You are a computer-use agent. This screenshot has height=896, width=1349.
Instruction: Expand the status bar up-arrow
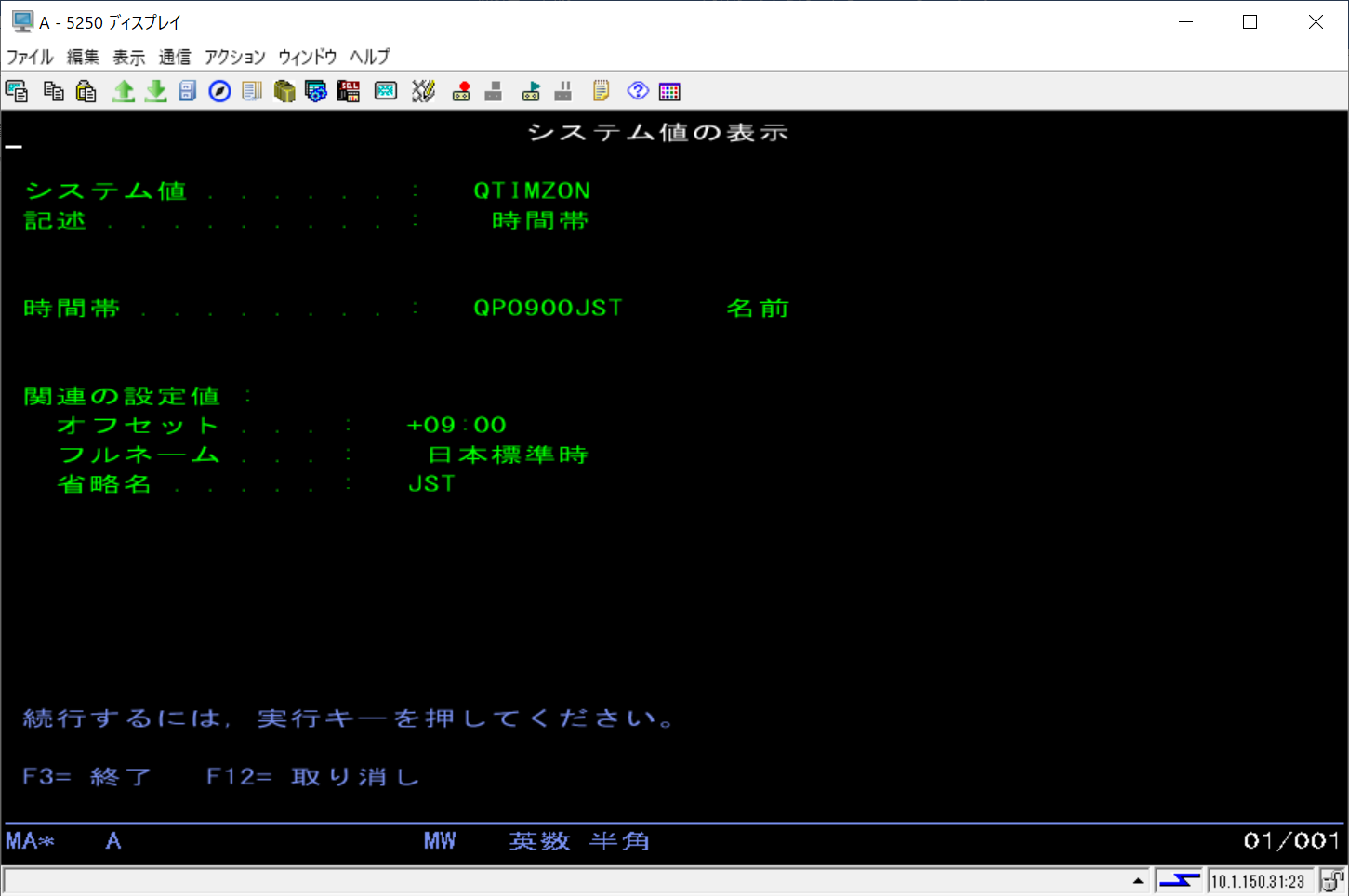pyautogui.click(x=1138, y=880)
